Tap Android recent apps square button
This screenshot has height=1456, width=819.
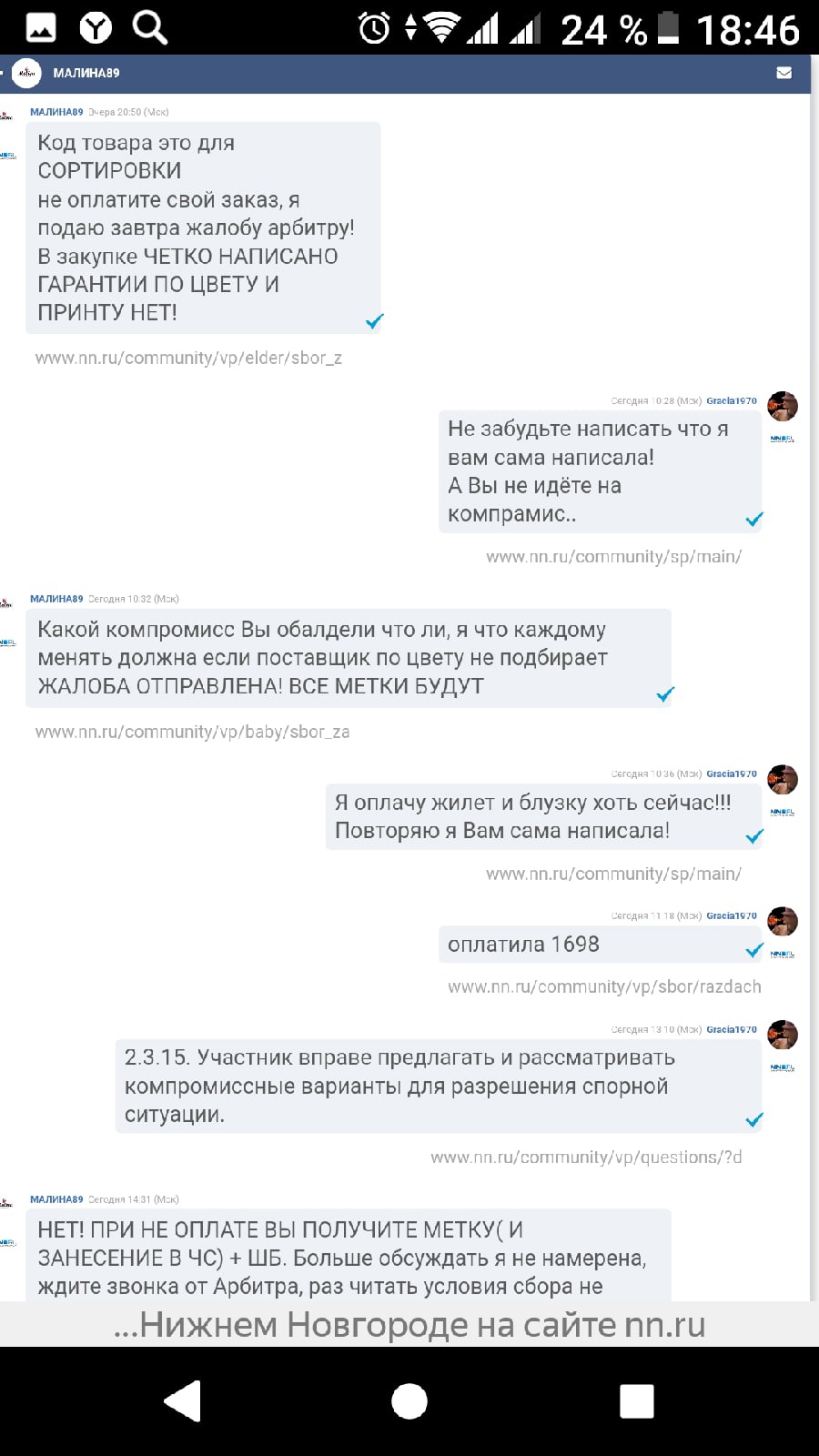[x=636, y=1400]
